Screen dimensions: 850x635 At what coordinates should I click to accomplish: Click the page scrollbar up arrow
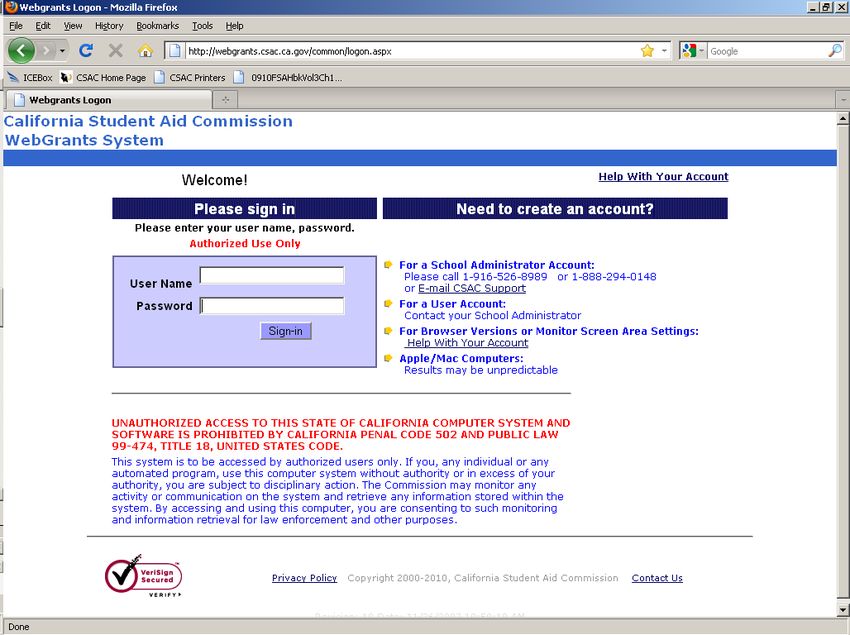click(843, 118)
